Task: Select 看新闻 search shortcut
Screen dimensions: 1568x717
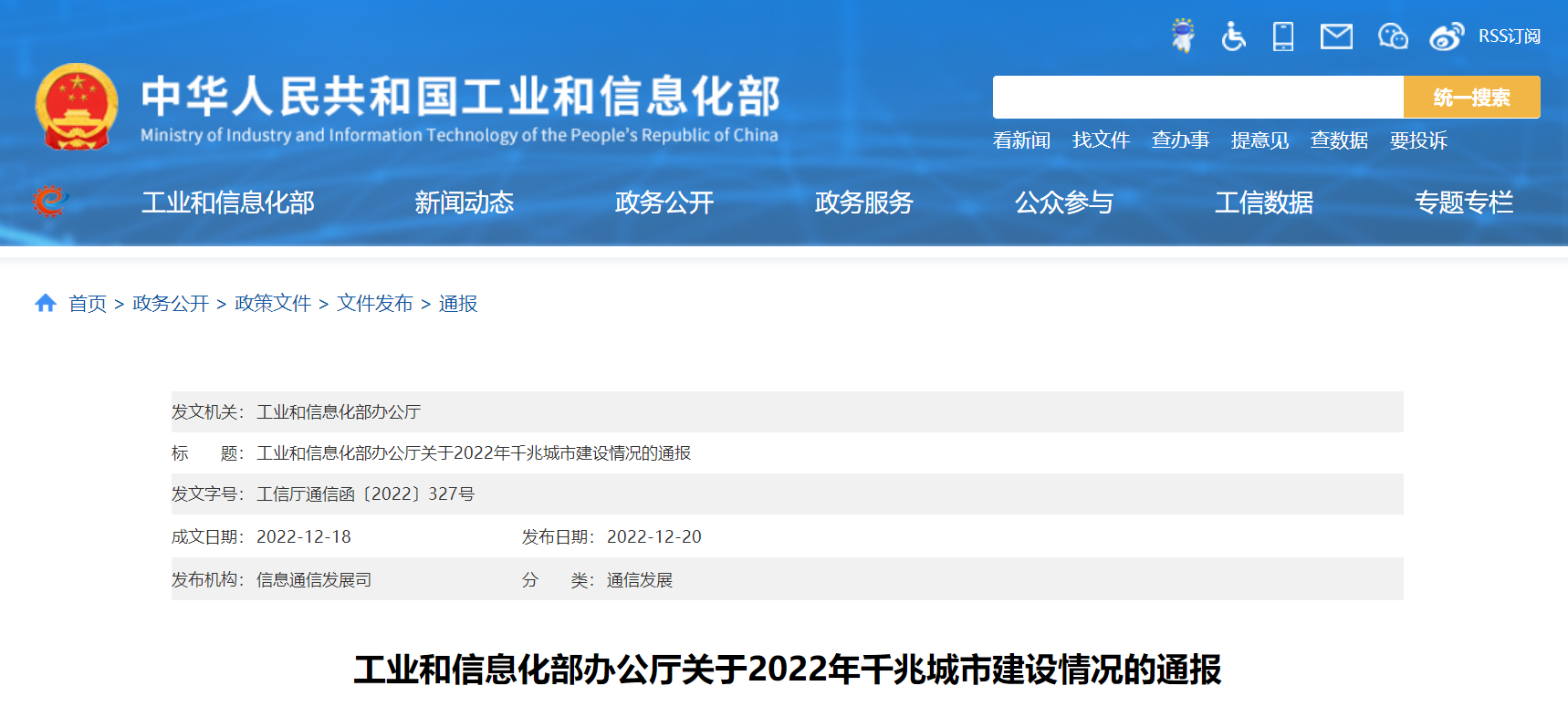Action: point(1021,140)
